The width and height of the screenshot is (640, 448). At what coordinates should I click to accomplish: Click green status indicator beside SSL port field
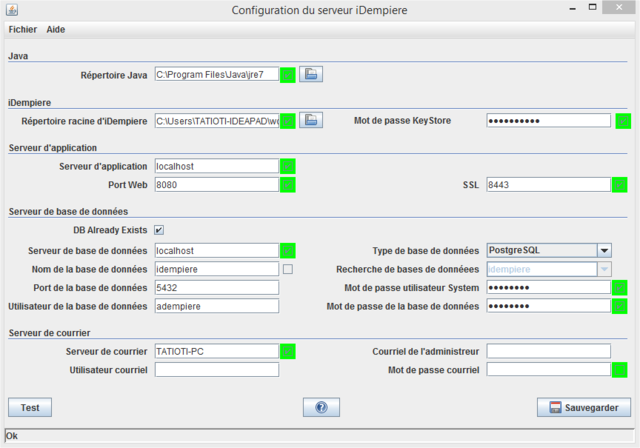point(620,185)
